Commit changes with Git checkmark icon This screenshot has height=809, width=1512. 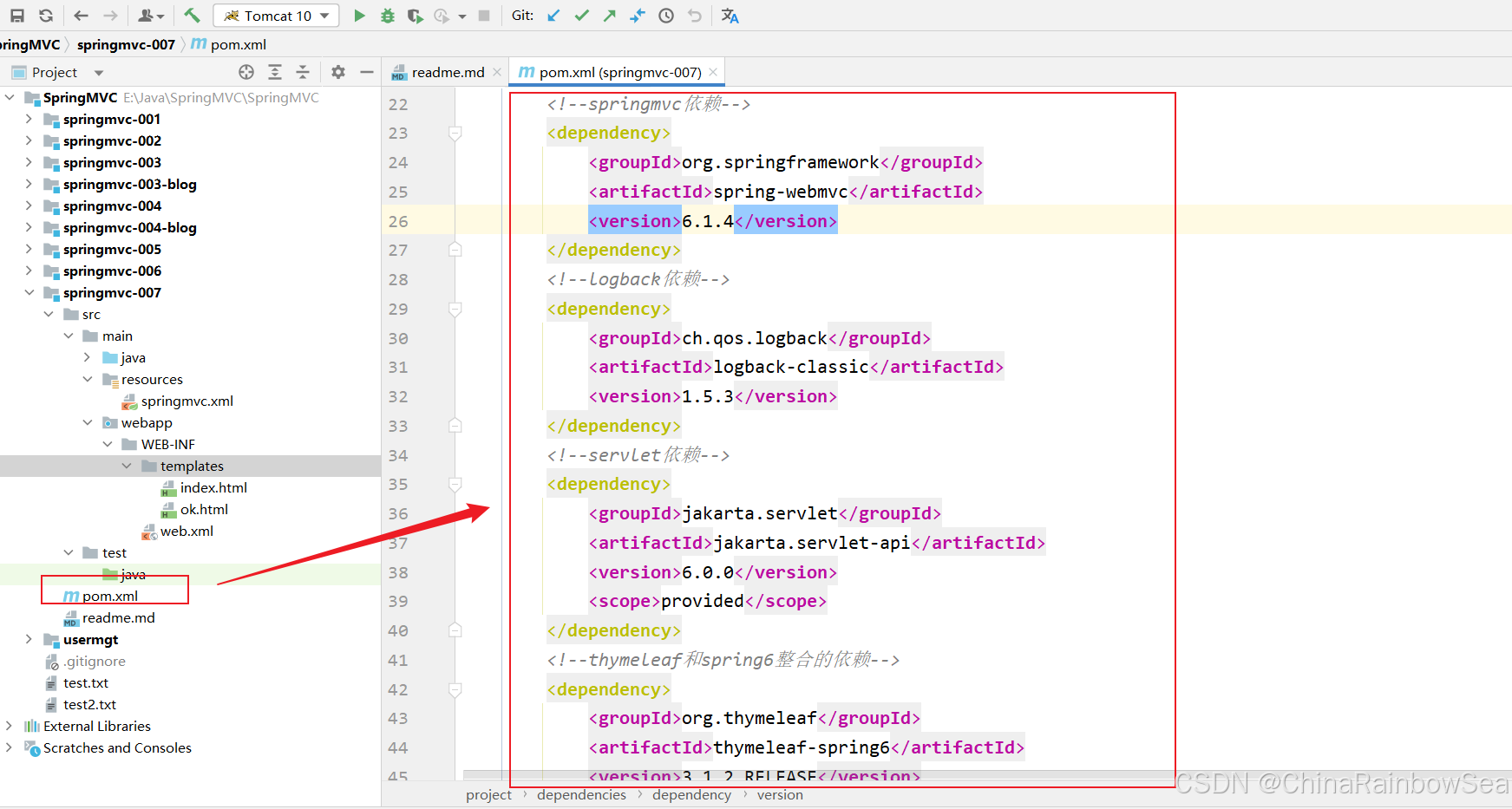click(x=582, y=16)
